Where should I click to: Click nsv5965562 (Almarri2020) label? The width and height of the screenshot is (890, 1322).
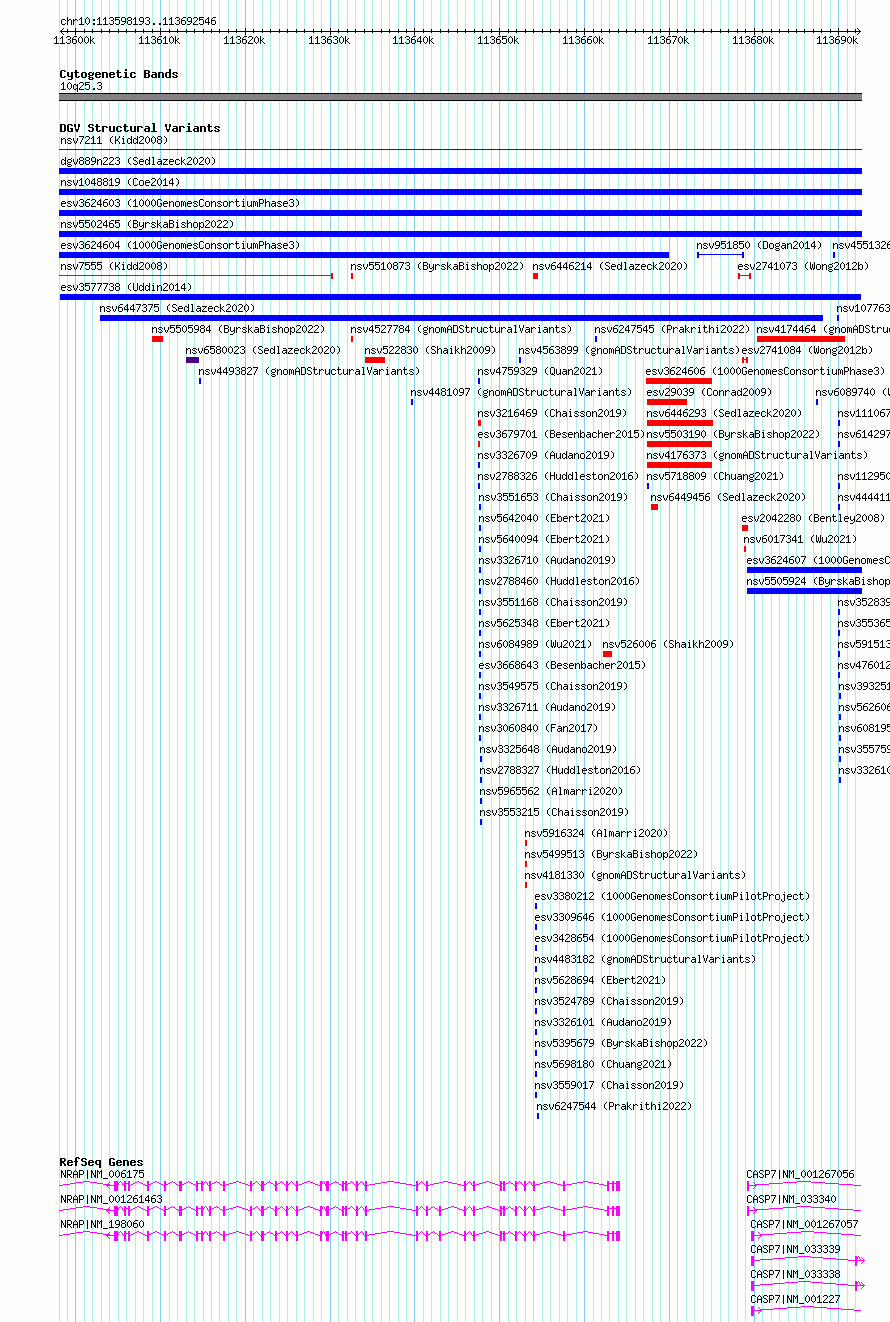[x=549, y=791]
